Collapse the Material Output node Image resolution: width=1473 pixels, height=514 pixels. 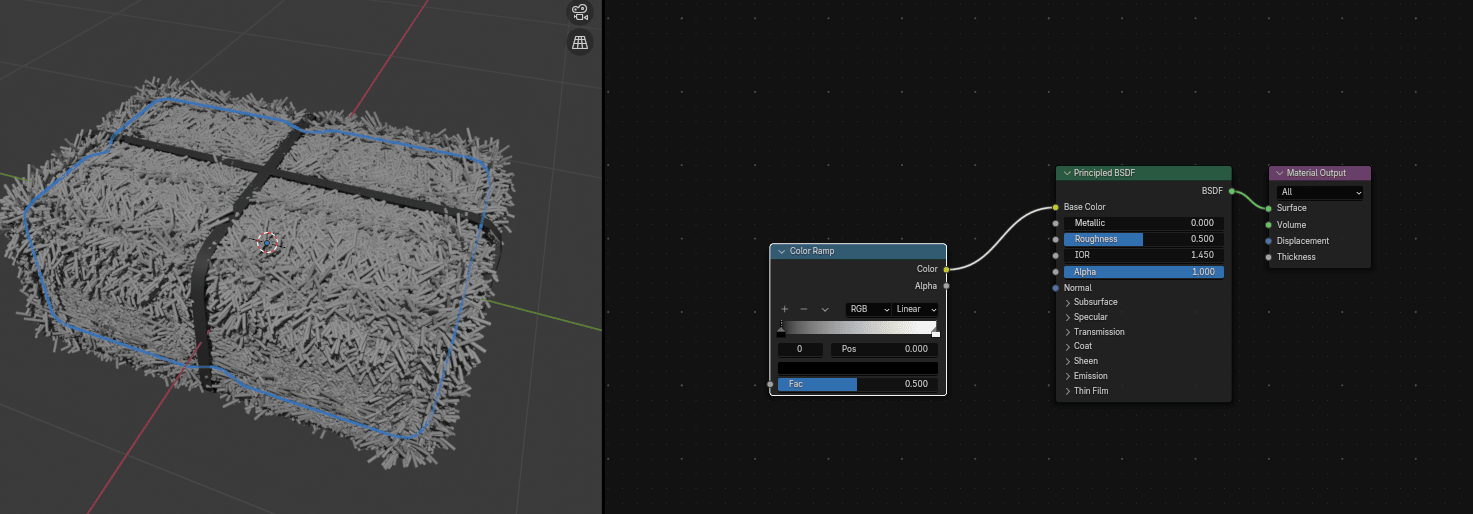(1279, 174)
